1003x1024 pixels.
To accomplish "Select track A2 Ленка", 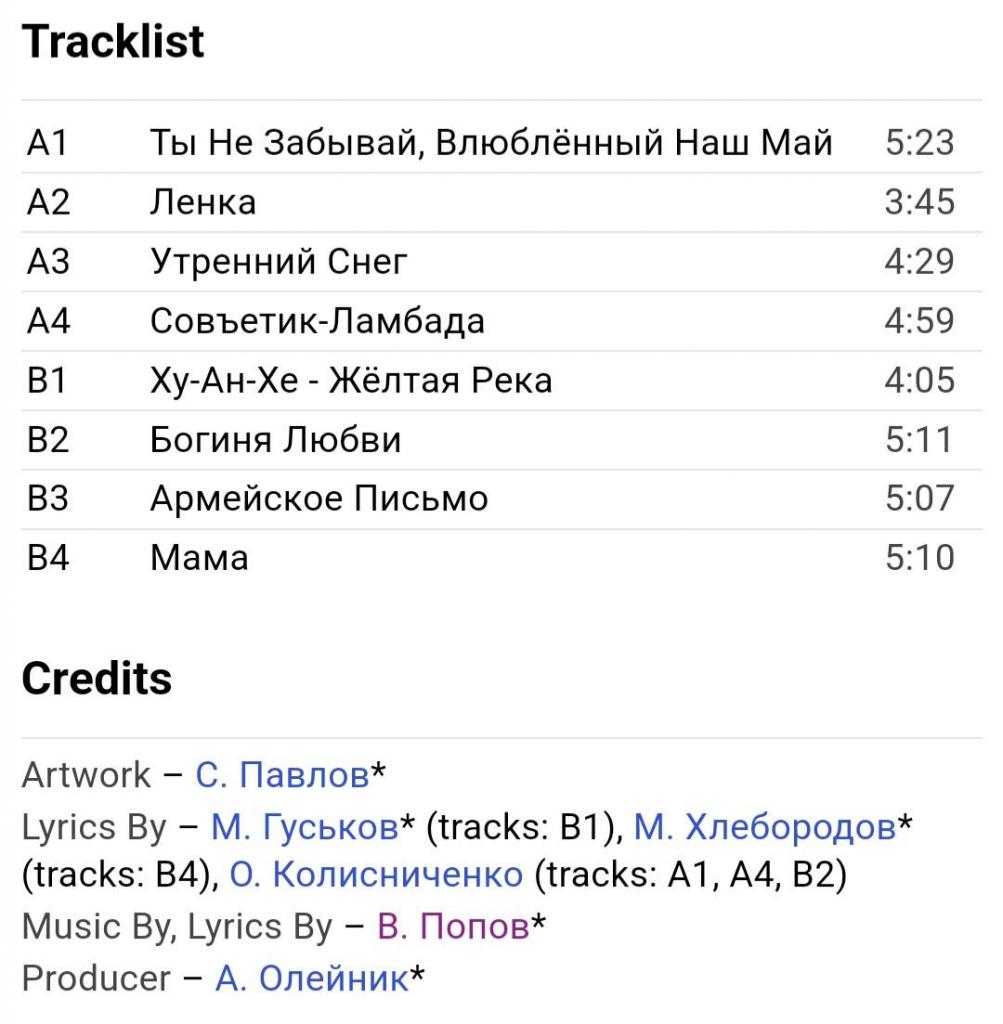I will coord(502,202).
